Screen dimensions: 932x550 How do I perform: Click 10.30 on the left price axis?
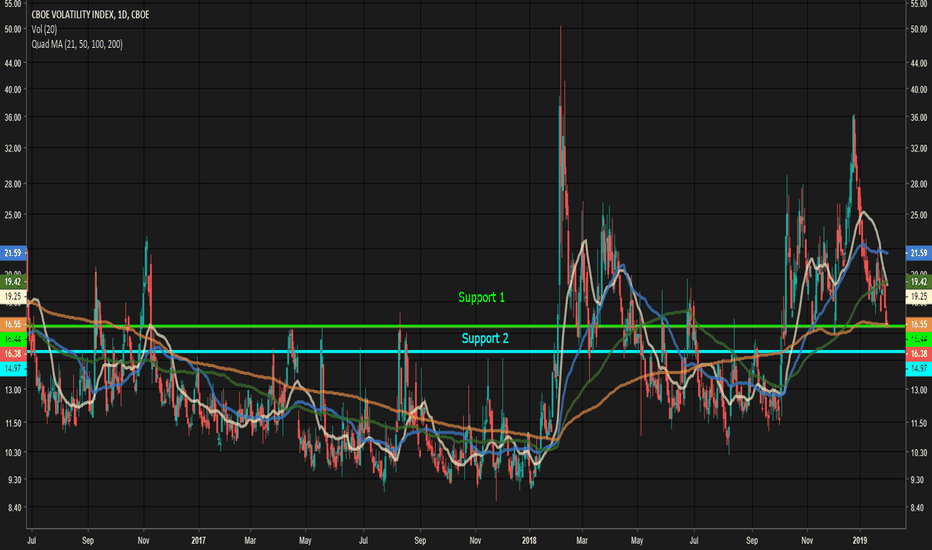12,452
